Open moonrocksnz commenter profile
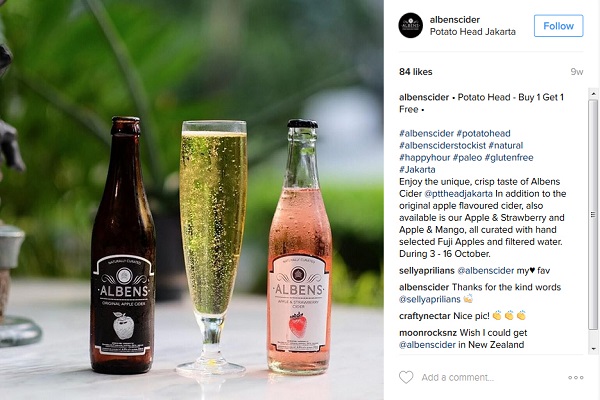The width and height of the screenshot is (600, 400). point(428,333)
